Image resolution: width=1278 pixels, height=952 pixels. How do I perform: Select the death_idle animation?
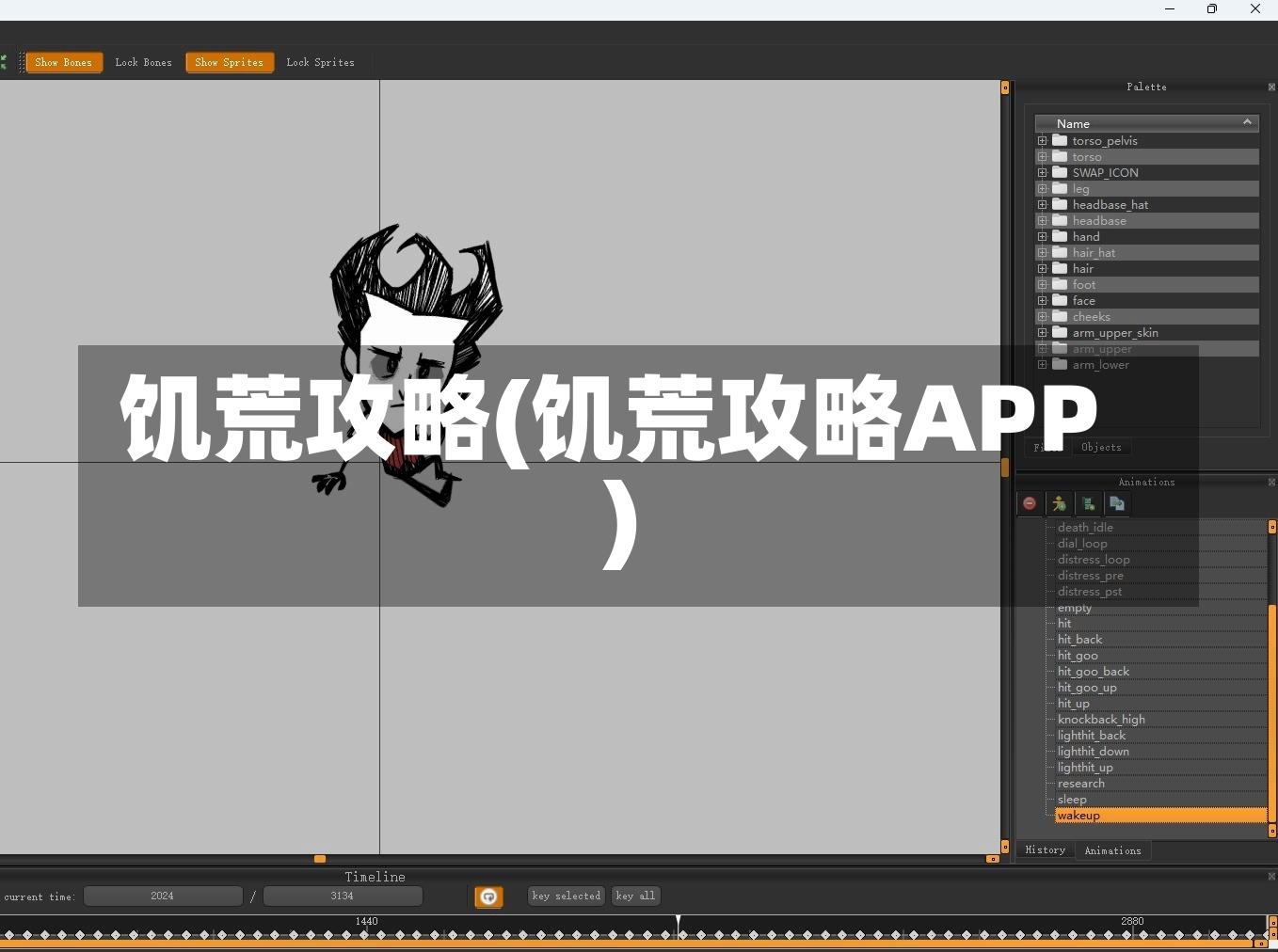1160,528
